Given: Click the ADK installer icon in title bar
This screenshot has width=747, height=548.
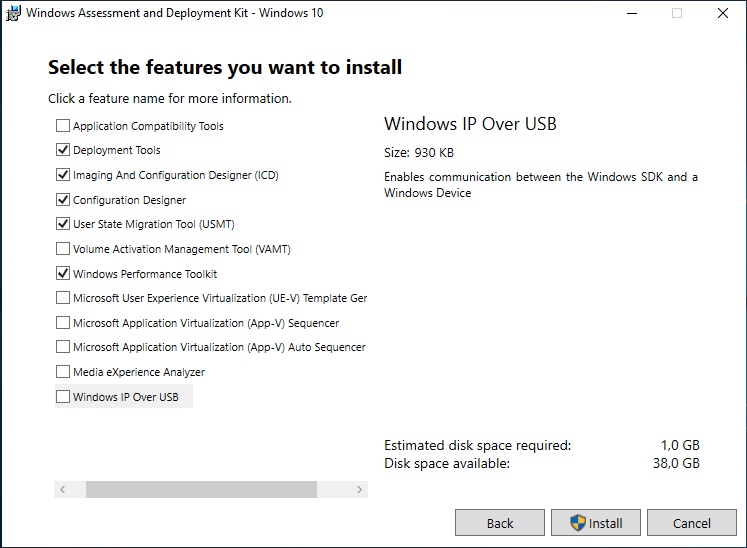Looking at the screenshot, I should [13, 14].
